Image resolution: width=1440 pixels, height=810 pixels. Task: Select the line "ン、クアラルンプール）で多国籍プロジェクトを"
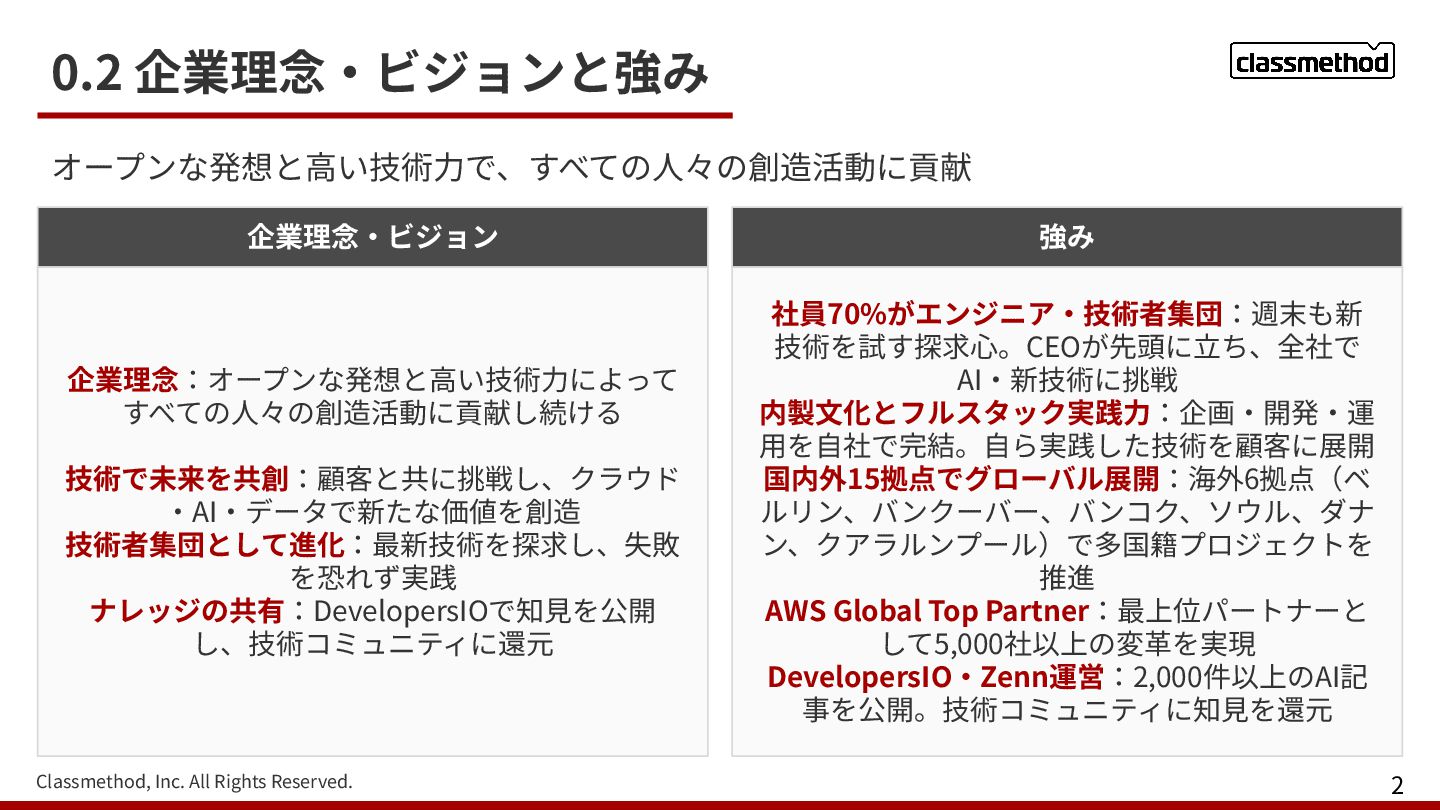point(1067,545)
